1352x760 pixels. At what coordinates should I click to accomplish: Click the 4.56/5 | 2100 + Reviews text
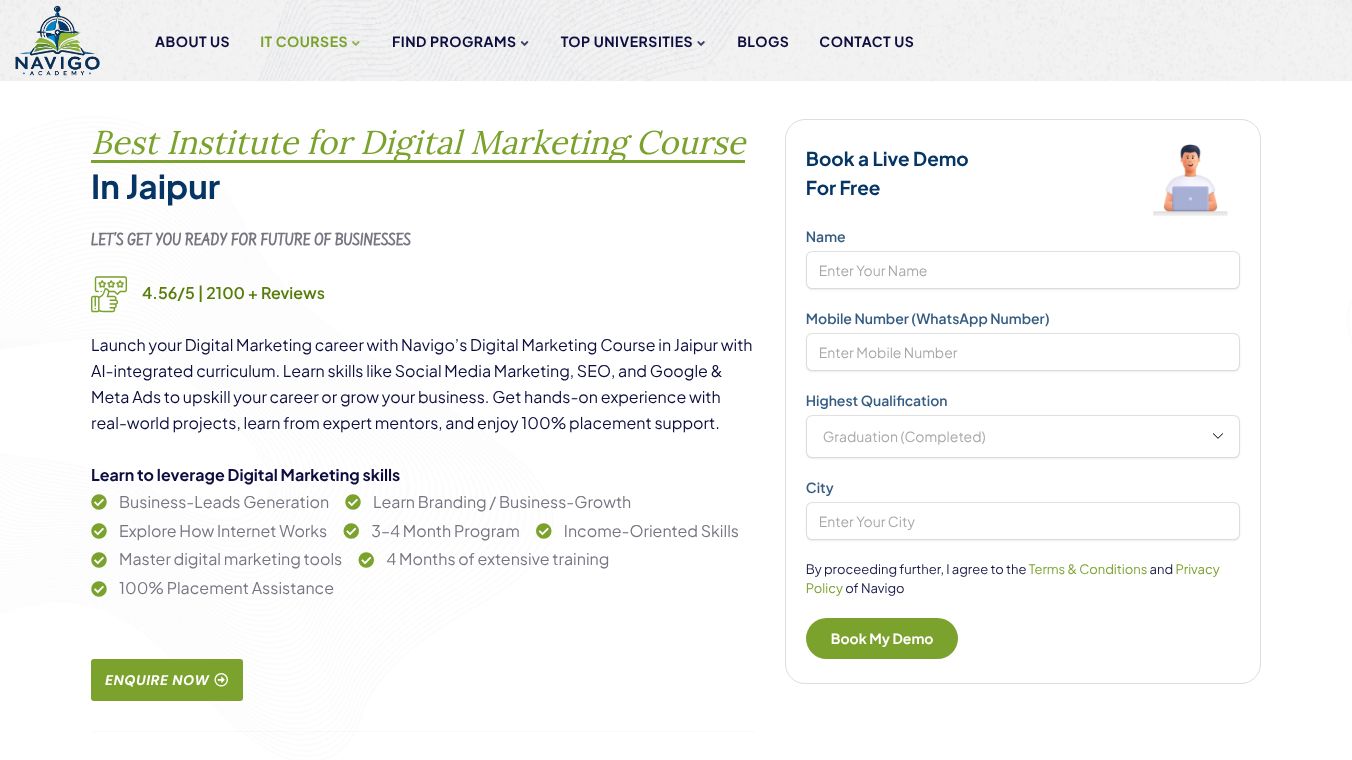point(233,293)
